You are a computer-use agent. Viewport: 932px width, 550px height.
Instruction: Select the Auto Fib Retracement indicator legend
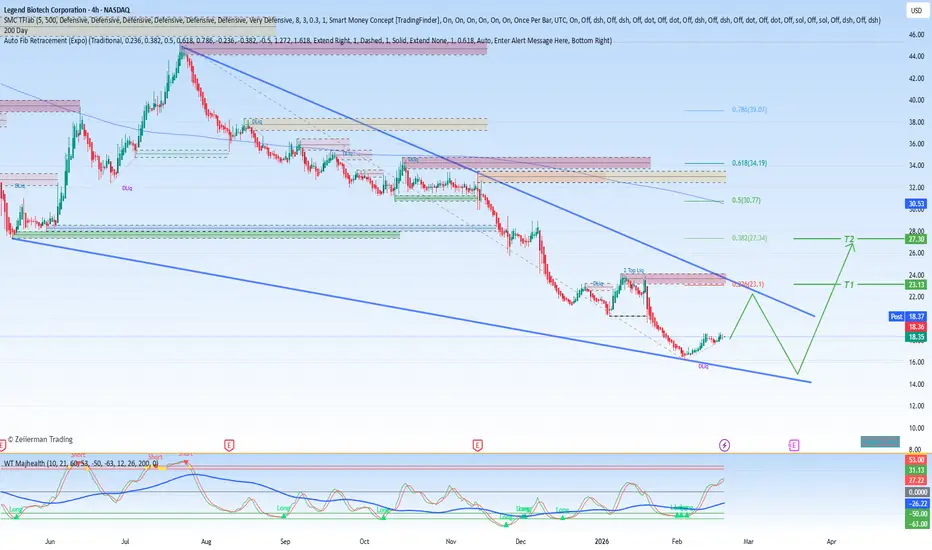pos(308,40)
